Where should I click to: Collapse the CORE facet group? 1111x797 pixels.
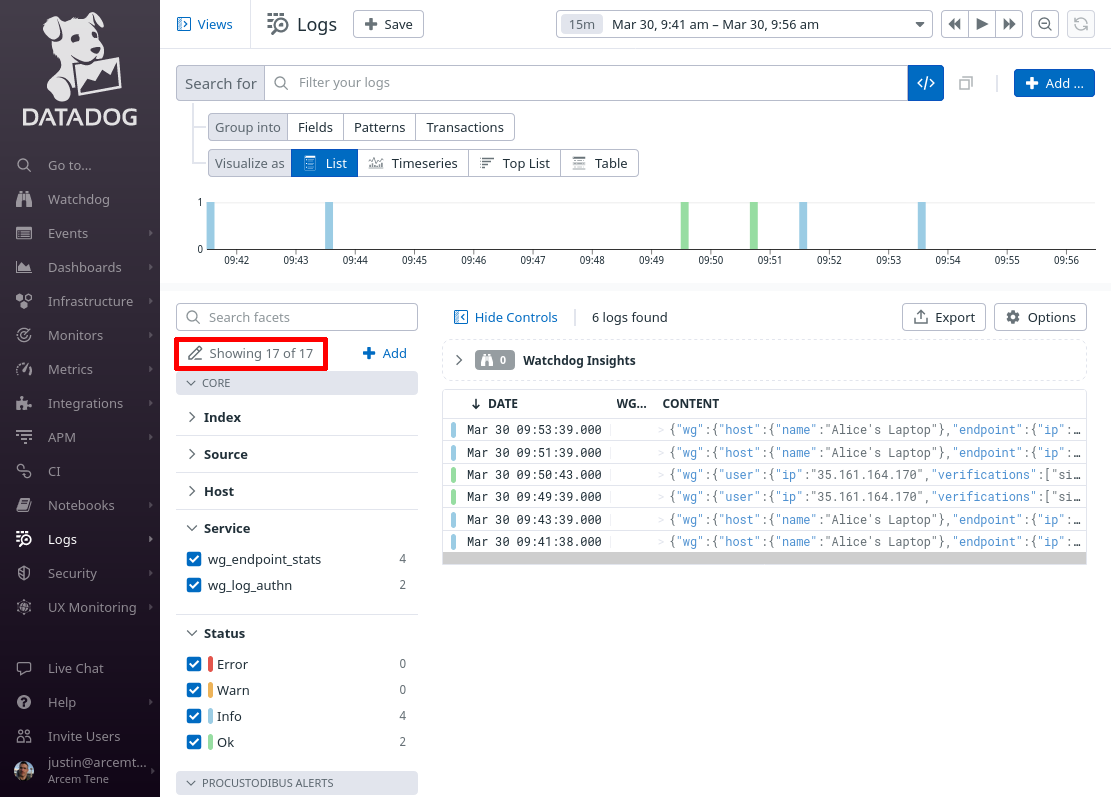(297, 383)
